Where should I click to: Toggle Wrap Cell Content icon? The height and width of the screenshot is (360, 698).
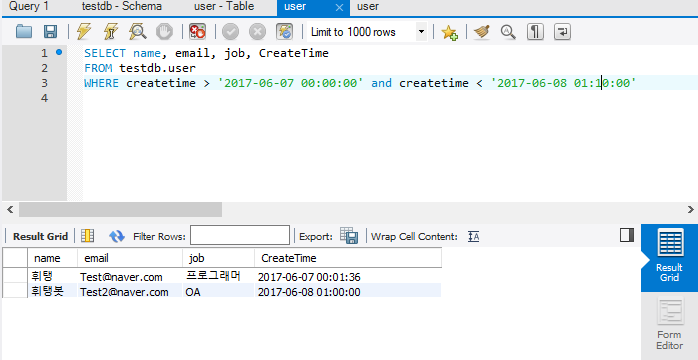pos(474,236)
